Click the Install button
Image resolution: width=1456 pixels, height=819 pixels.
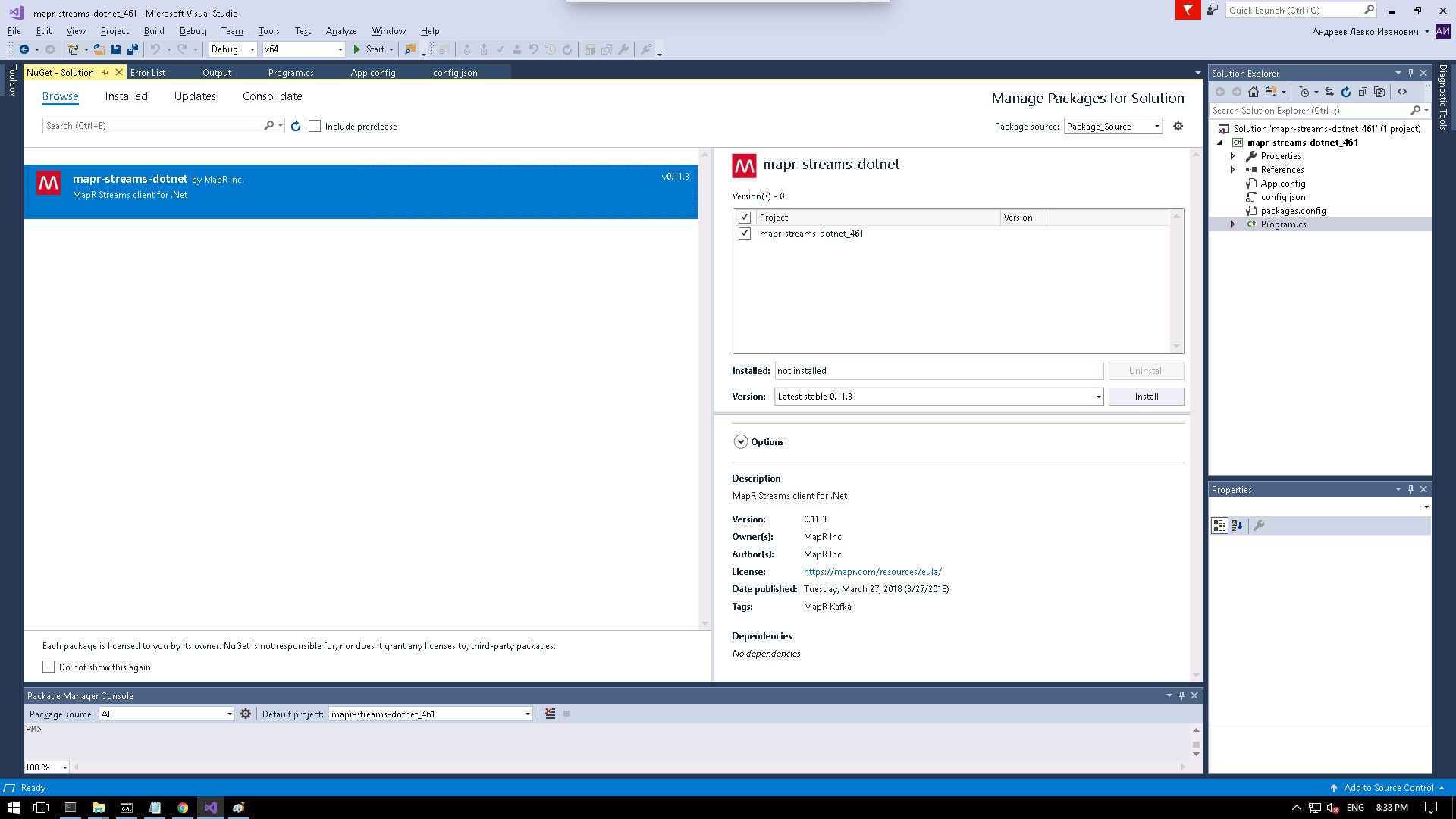point(1146,397)
